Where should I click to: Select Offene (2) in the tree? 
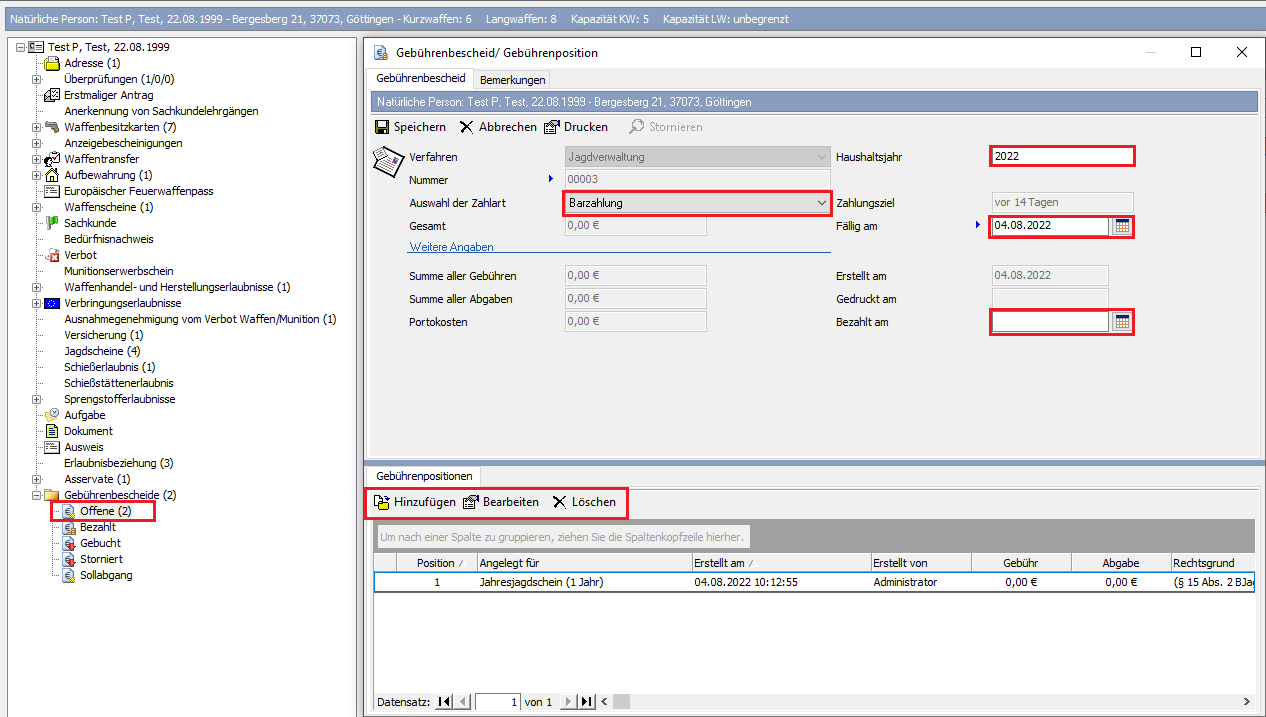[105, 511]
